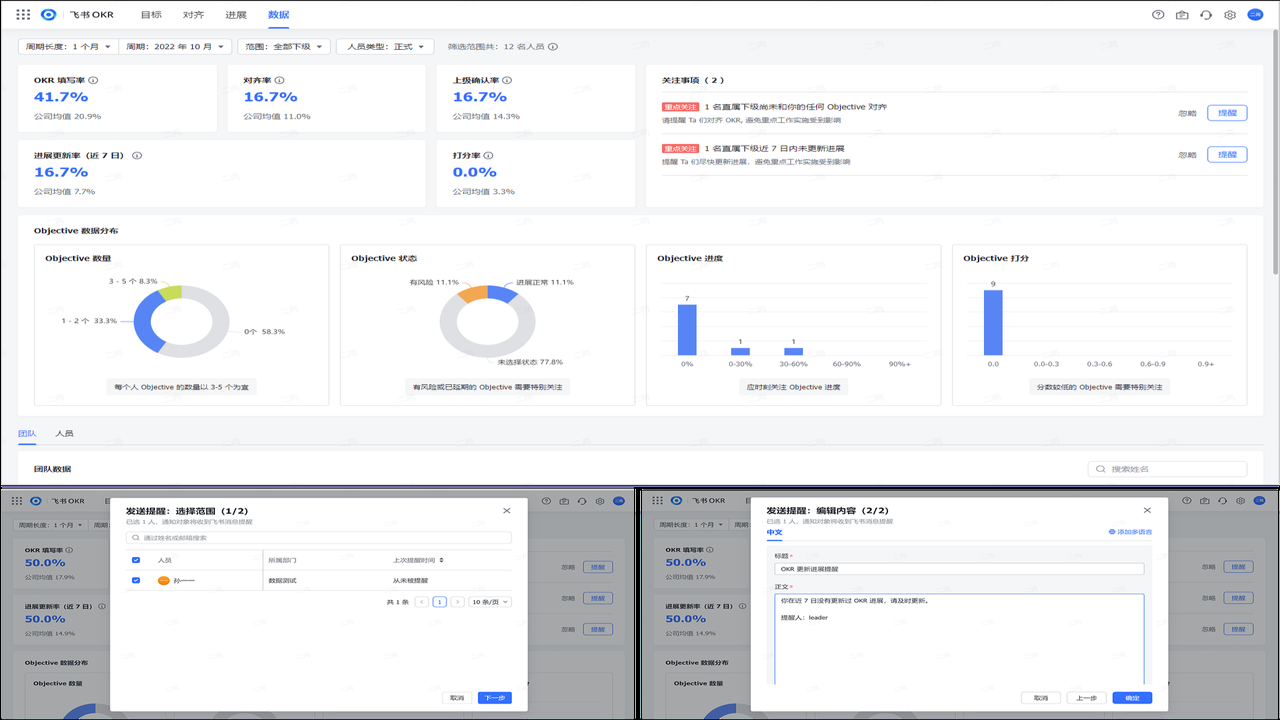Click the user avatar in main top bar
This screenshot has width=1280, height=720.
[x=1255, y=15]
